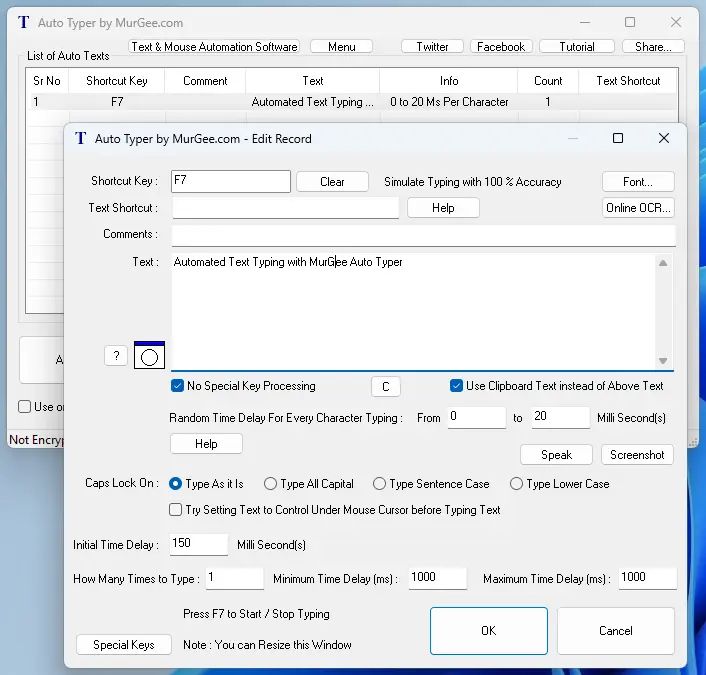This screenshot has height=675, width=706.
Task: Click the Clear button next to Shortcut Key
Action: pos(332,182)
